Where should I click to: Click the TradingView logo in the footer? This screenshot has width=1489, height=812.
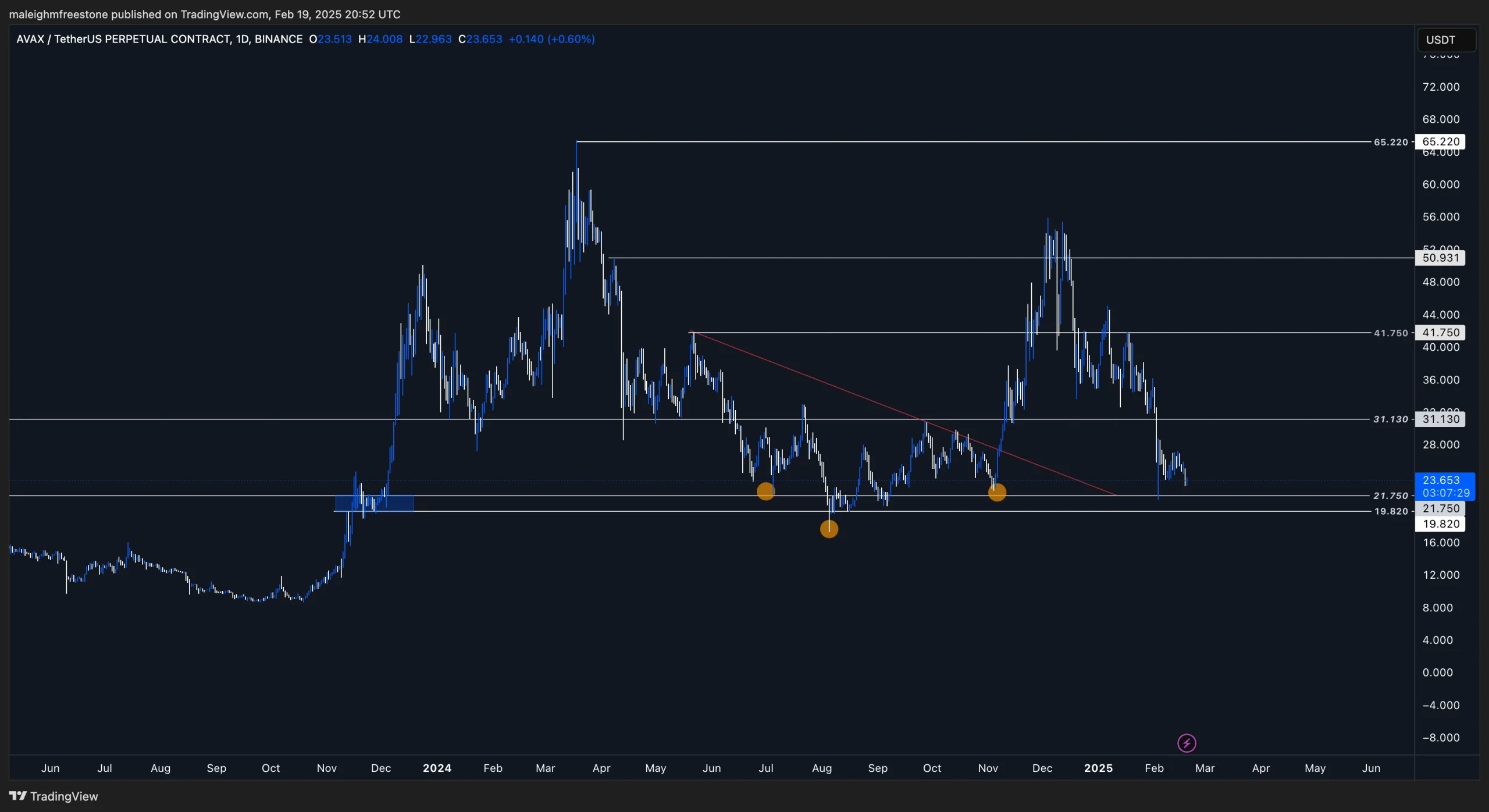pos(54,796)
